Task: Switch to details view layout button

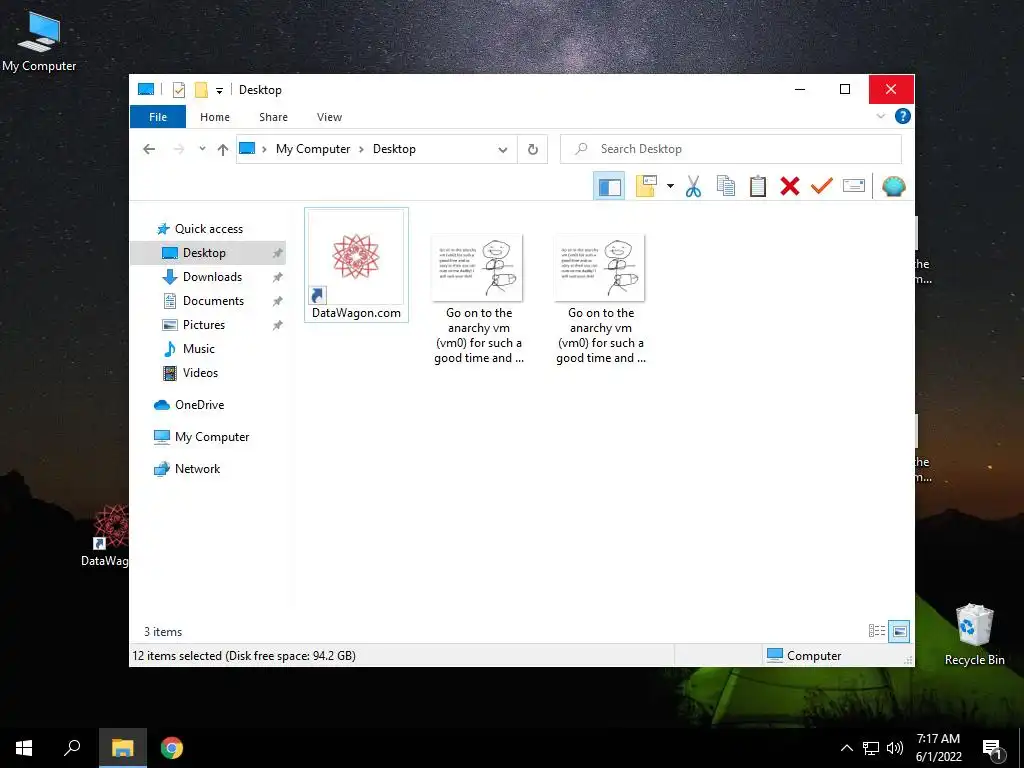Action: [876, 631]
